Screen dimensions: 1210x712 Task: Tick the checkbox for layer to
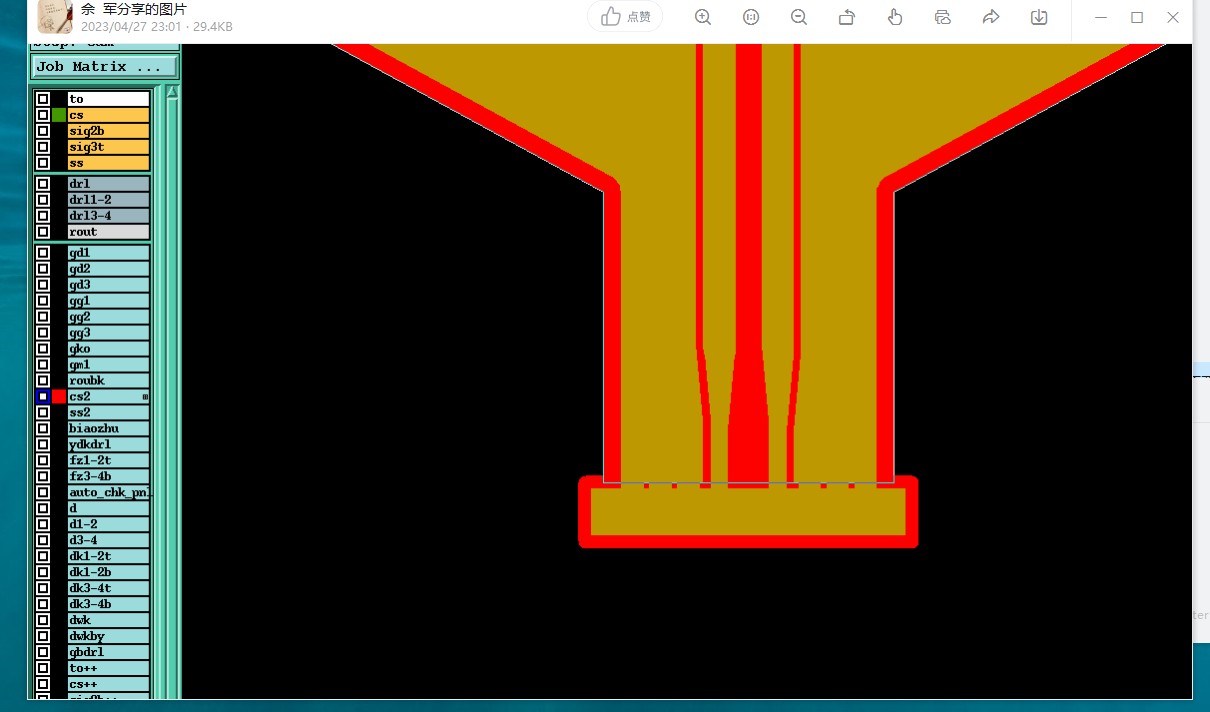43,99
